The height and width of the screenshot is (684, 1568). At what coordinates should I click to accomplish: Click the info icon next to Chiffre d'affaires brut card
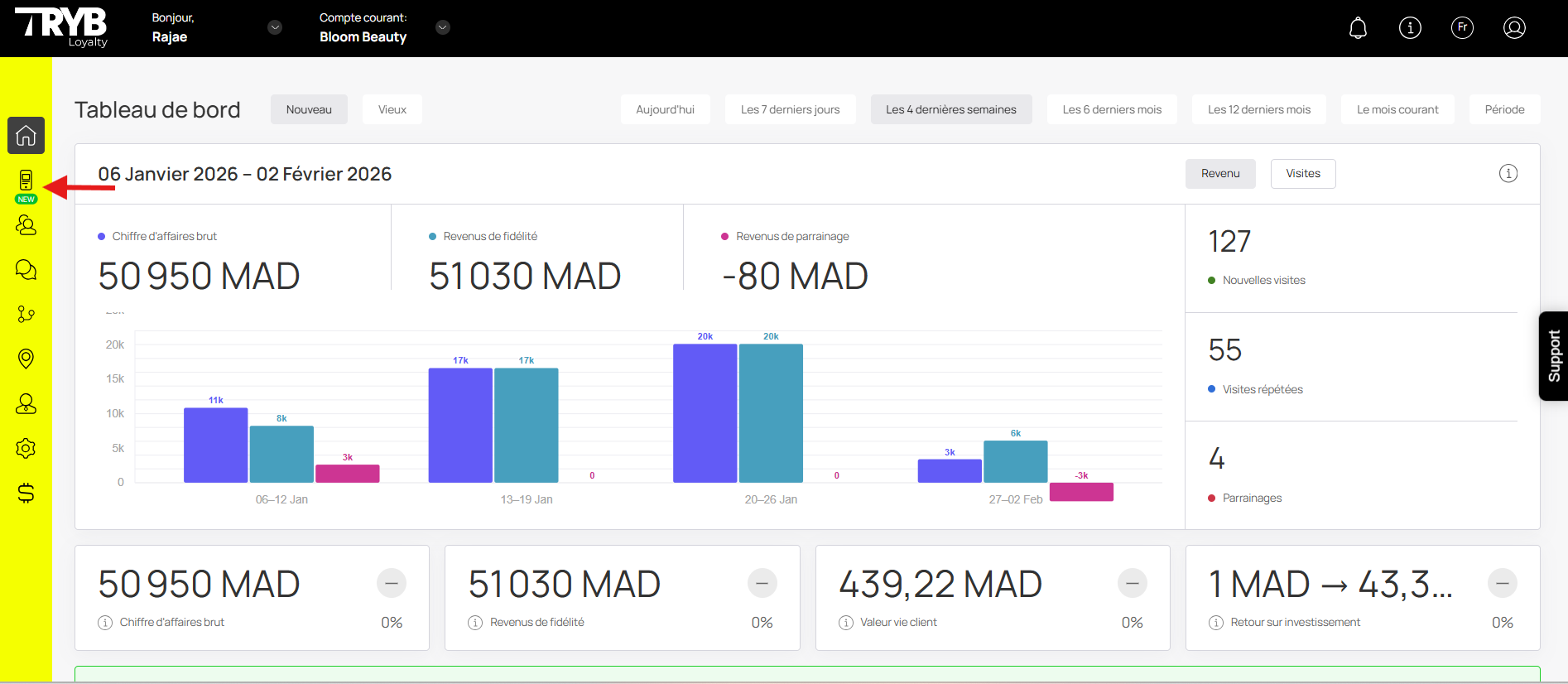pyautogui.click(x=105, y=623)
